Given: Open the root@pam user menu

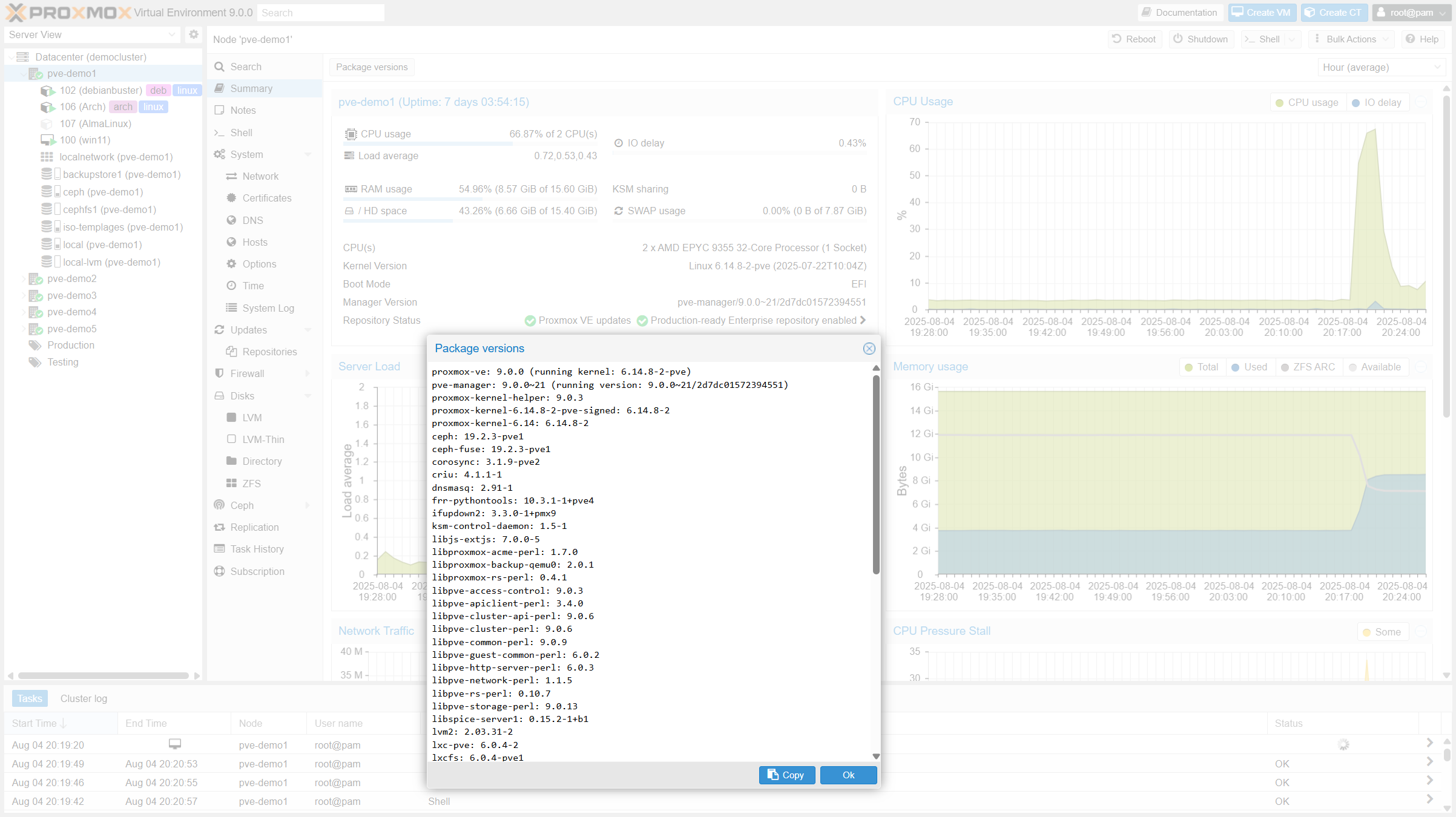Looking at the screenshot, I should pyautogui.click(x=1411, y=12).
